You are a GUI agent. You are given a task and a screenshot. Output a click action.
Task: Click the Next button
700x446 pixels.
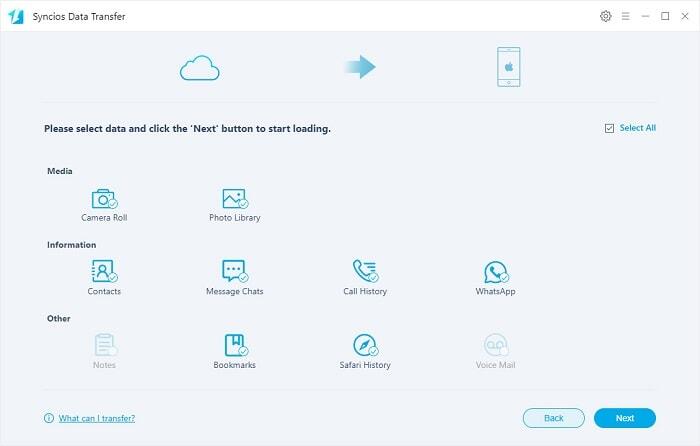click(624, 418)
